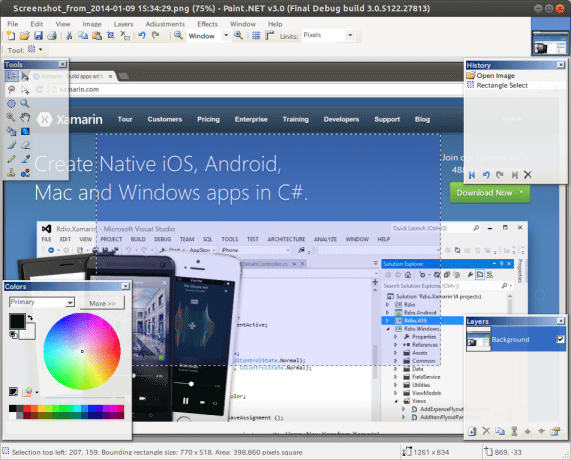
Task: Select the Clone Stamp tool
Action: tap(12, 173)
